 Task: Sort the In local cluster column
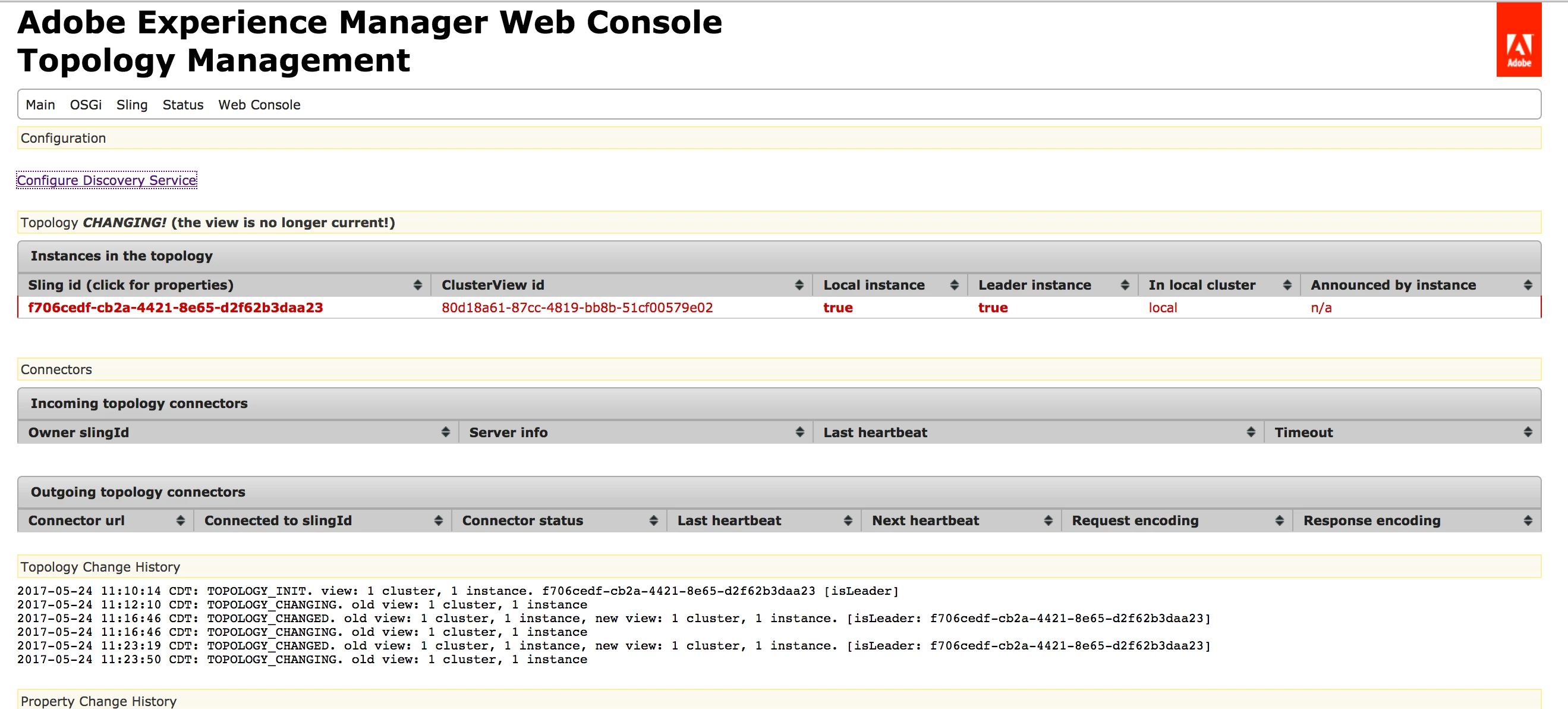click(x=1287, y=285)
